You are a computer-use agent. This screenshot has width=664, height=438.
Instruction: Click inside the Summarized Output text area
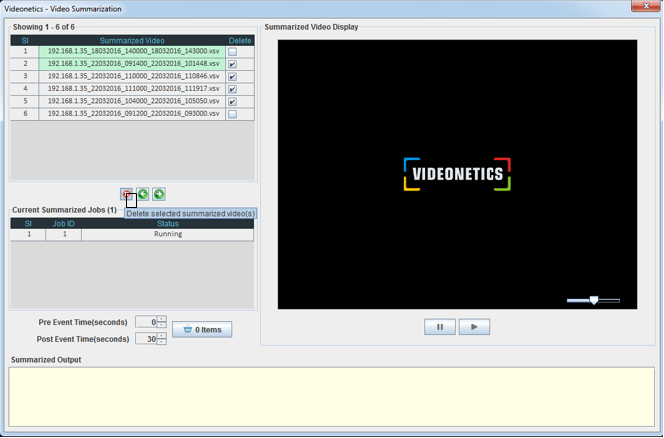pos(332,397)
